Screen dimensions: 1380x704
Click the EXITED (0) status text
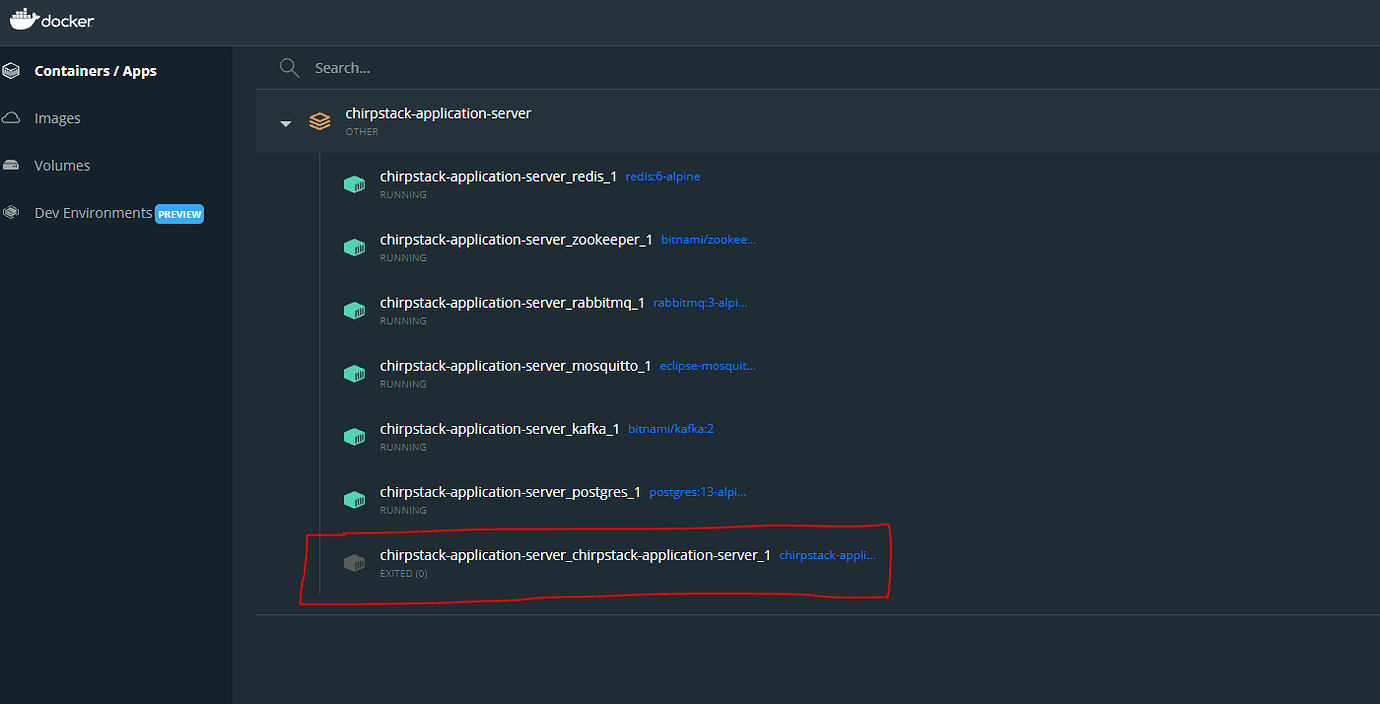click(404, 574)
